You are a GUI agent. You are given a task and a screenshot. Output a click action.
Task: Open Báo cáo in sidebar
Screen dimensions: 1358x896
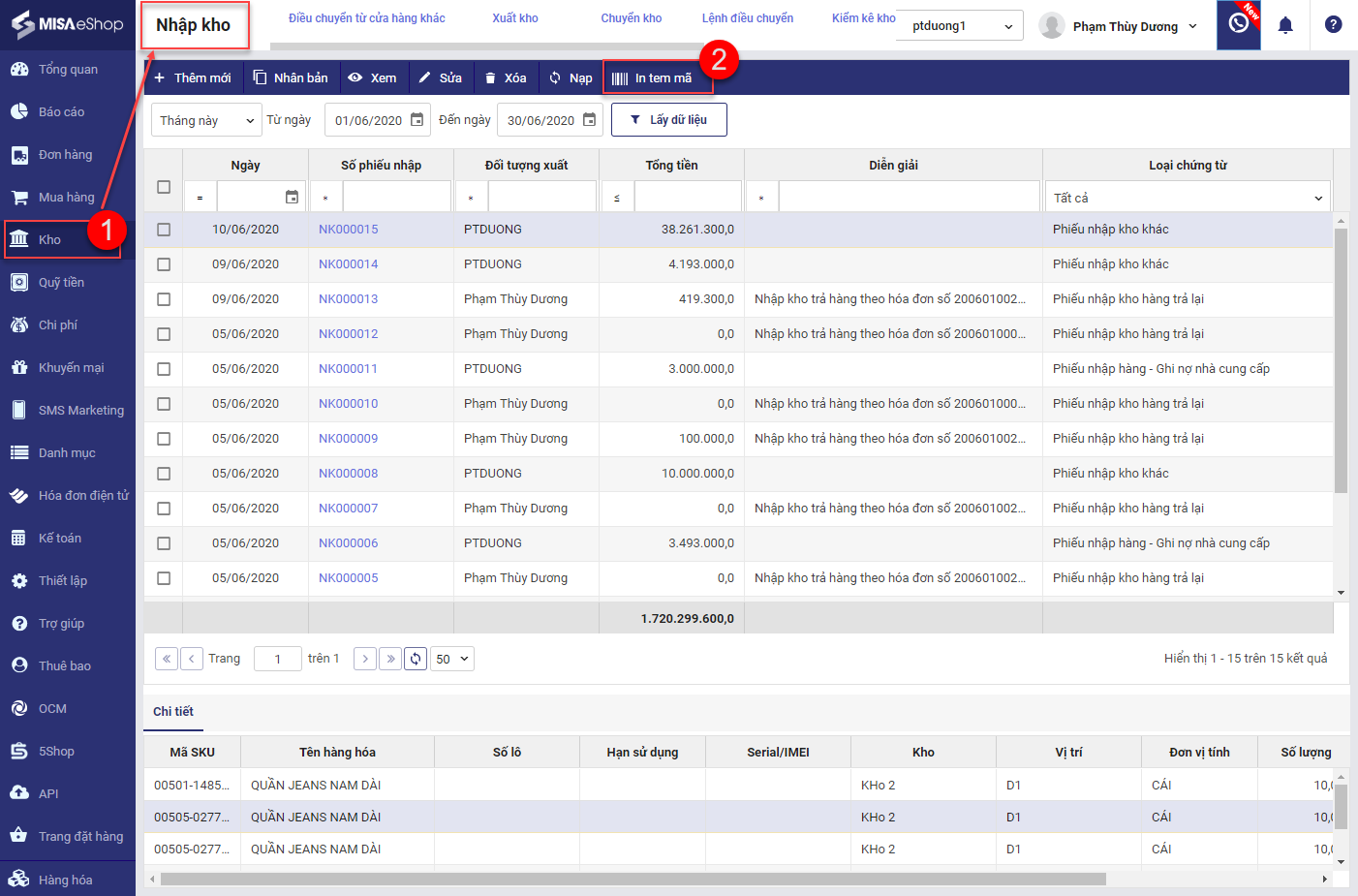pos(61,112)
